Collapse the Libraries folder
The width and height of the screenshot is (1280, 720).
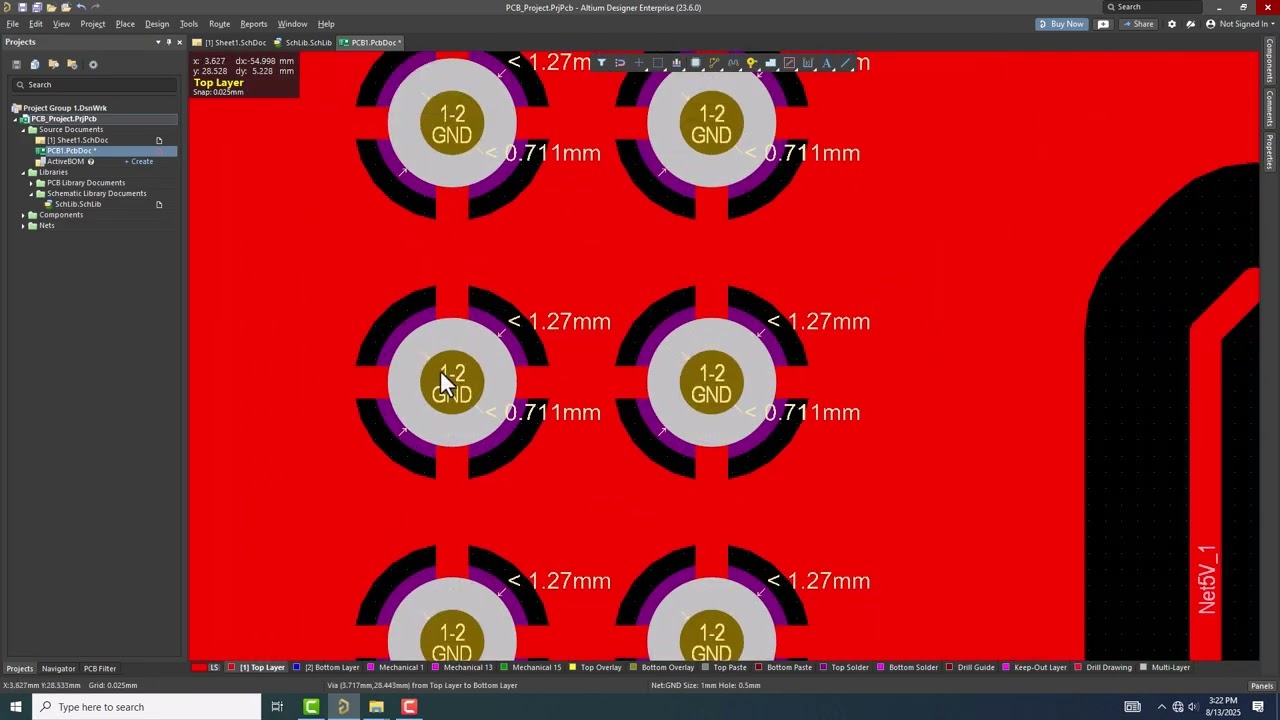point(23,172)
